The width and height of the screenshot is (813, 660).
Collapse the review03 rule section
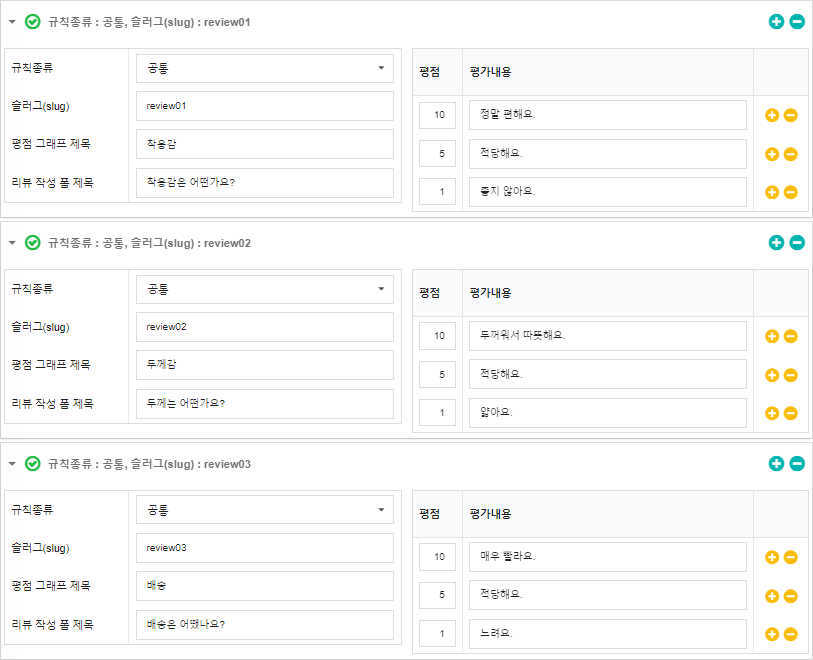click(12, 463)
